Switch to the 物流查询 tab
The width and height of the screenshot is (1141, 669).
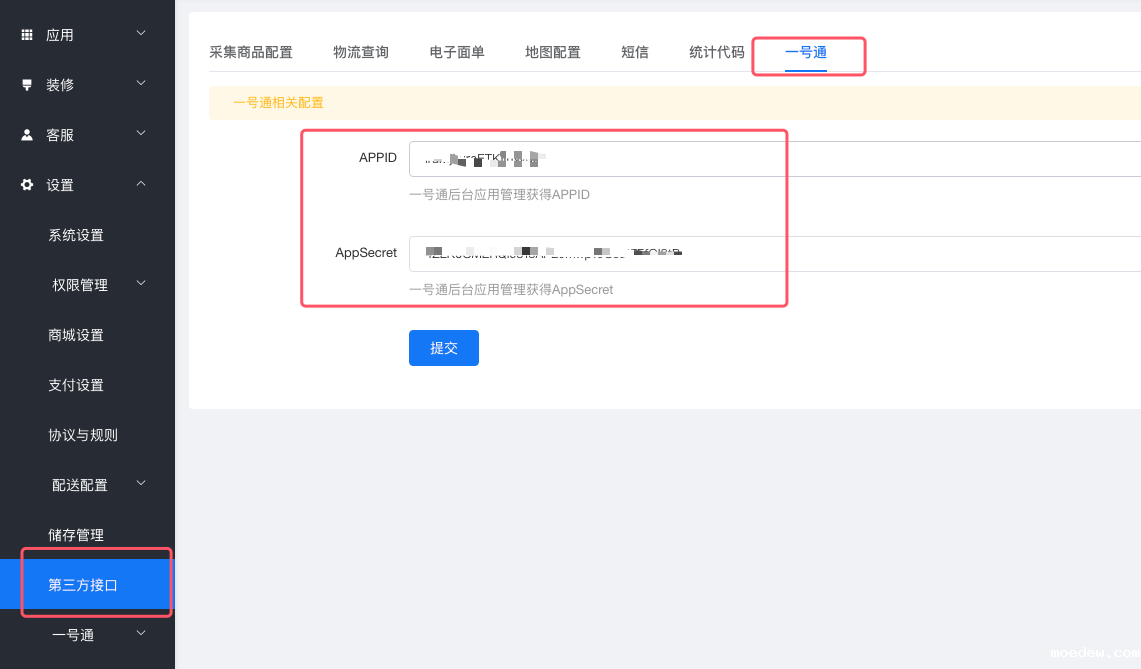361,52
